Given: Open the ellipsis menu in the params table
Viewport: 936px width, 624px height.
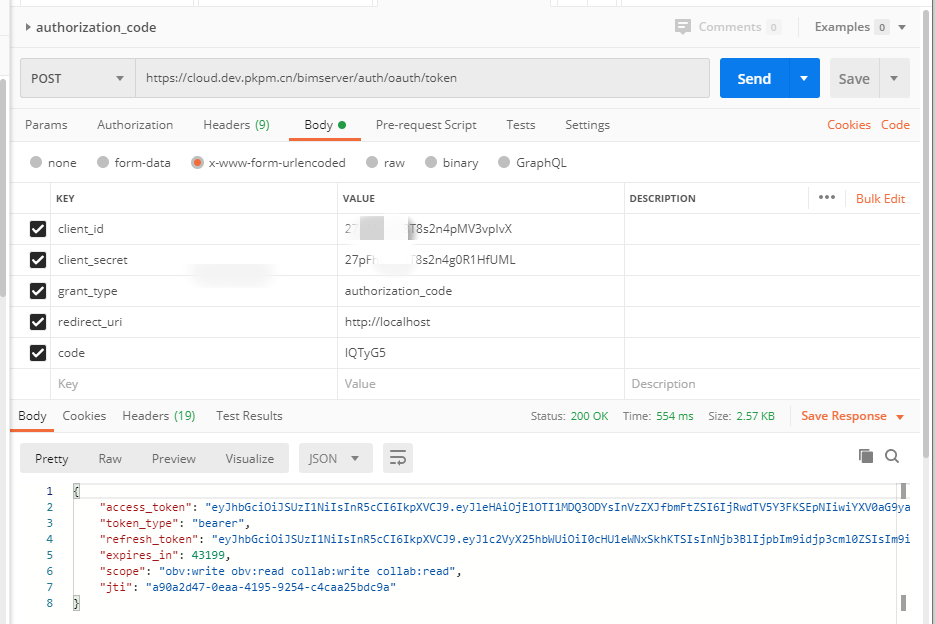Looking at the screenshot, I should [x=826, y=198].
